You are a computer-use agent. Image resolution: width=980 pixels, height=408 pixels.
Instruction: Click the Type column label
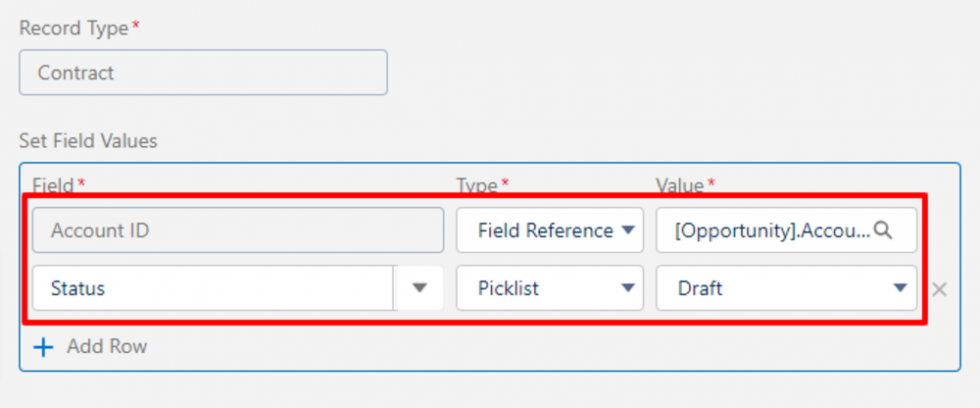[478, 185]
